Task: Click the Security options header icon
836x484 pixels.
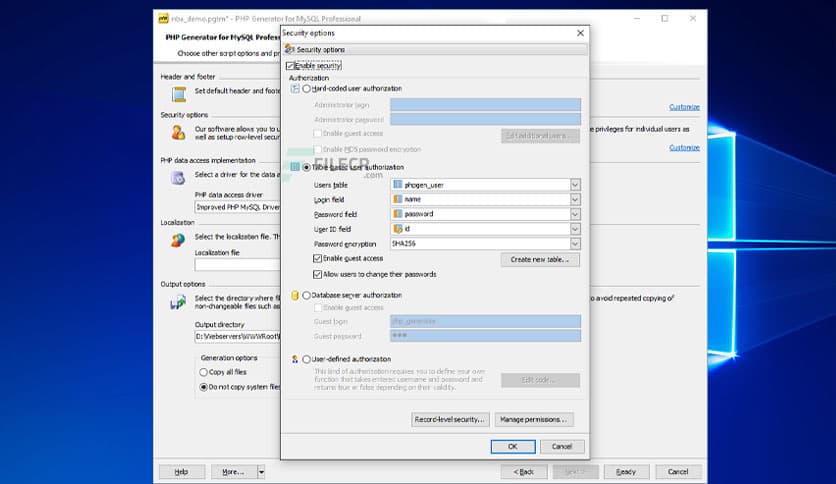Action: point(290,49)
